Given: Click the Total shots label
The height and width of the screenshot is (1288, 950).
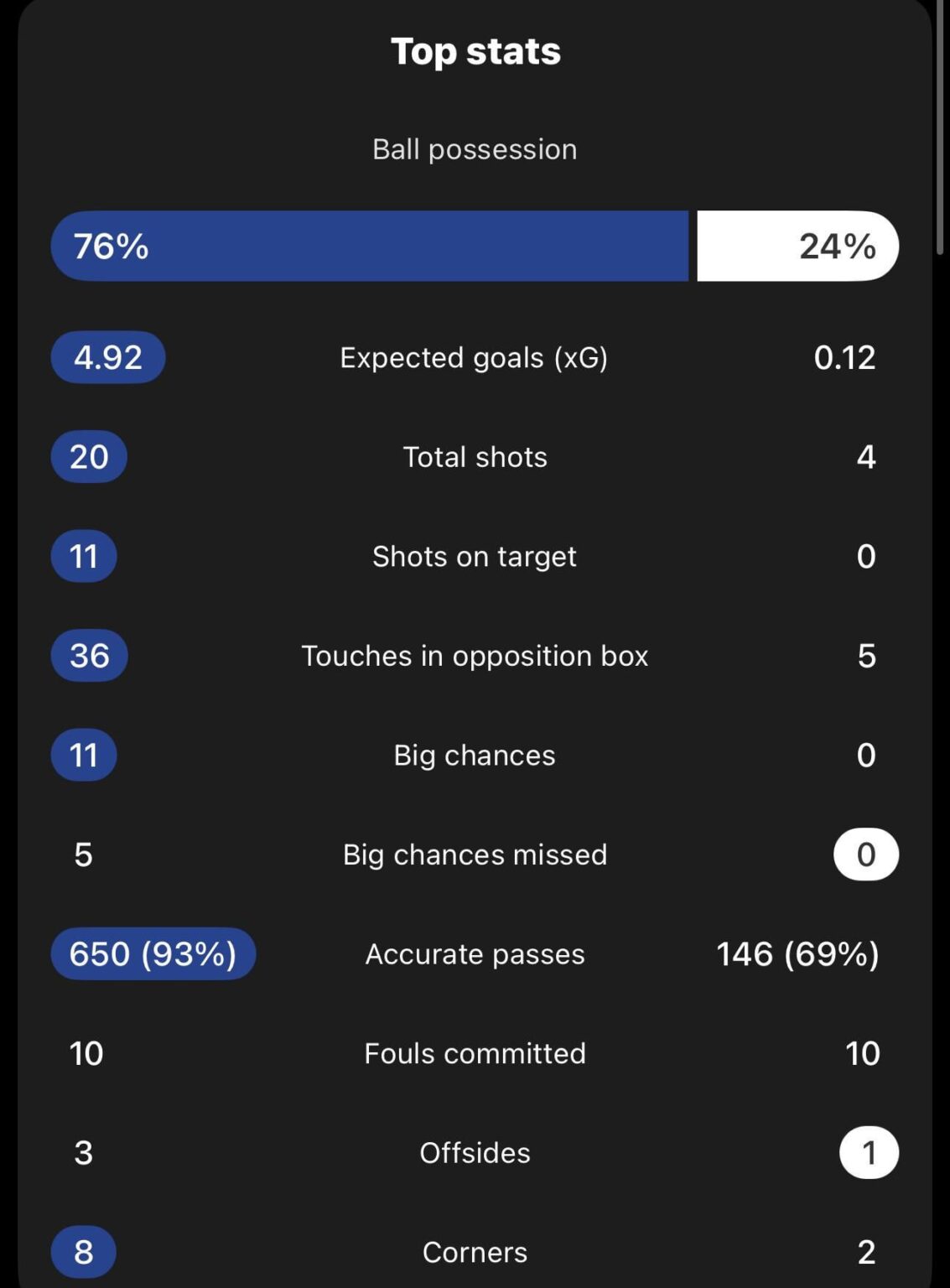Looking at the screenshot, I should tap(475, 456).
